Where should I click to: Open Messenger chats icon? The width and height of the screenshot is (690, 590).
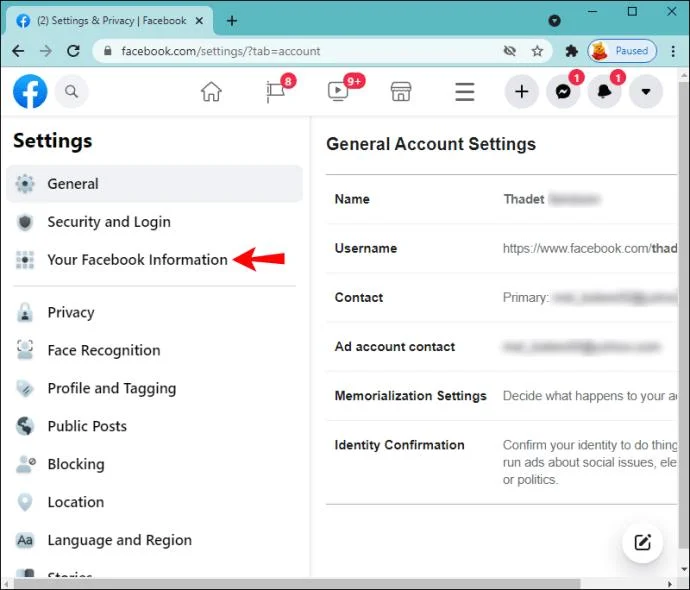[x=563, y=92]
